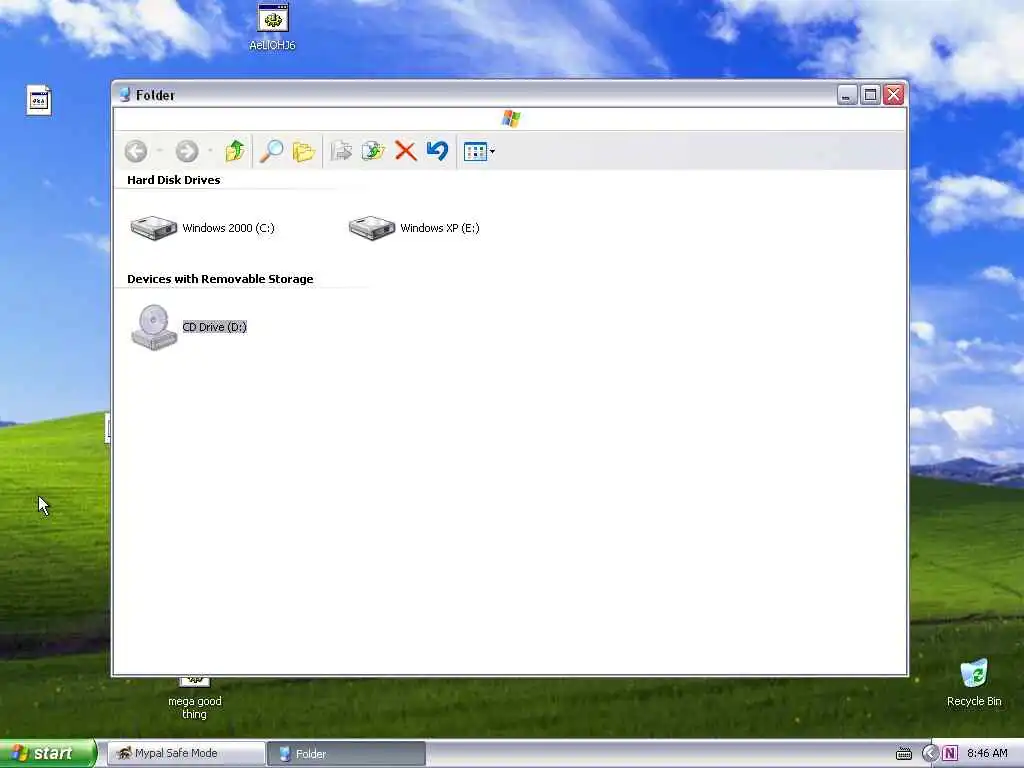Click the Folder window title icon
This screenshot has width=1024, height=768.
(x=125, y=95)
